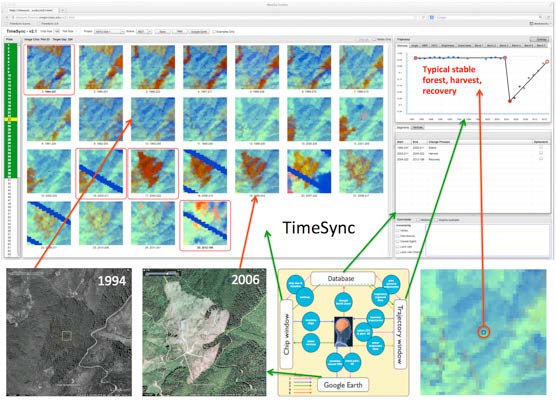556x401 pixels.
Task: Click the Plot Size input field
Action: [x=78, y=32]
